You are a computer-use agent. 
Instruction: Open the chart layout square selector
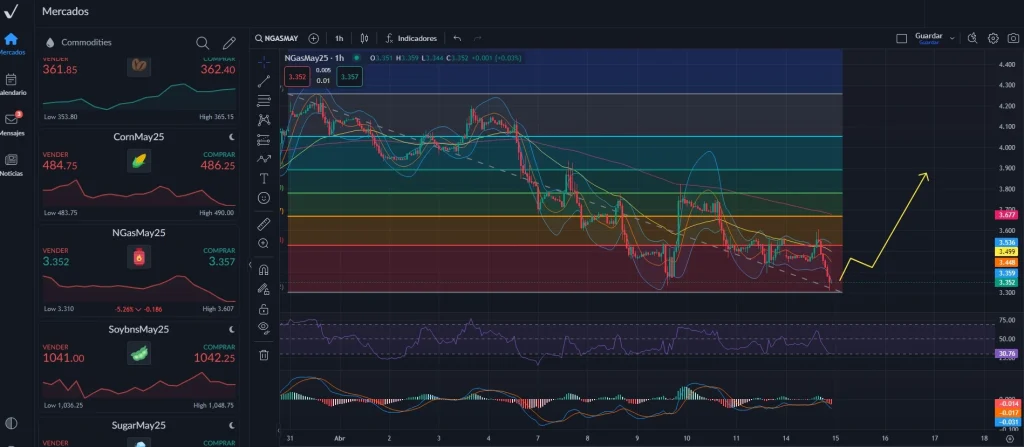point(901,39)
